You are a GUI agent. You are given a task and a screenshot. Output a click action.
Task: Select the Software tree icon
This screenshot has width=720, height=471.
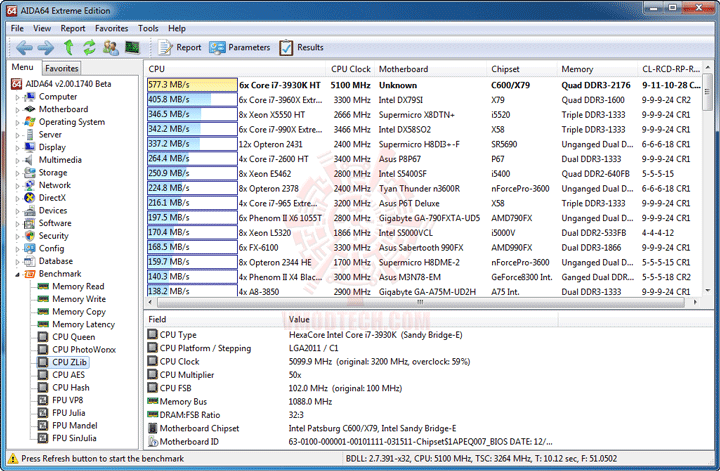pyautogui.click(x=30, y=223)
